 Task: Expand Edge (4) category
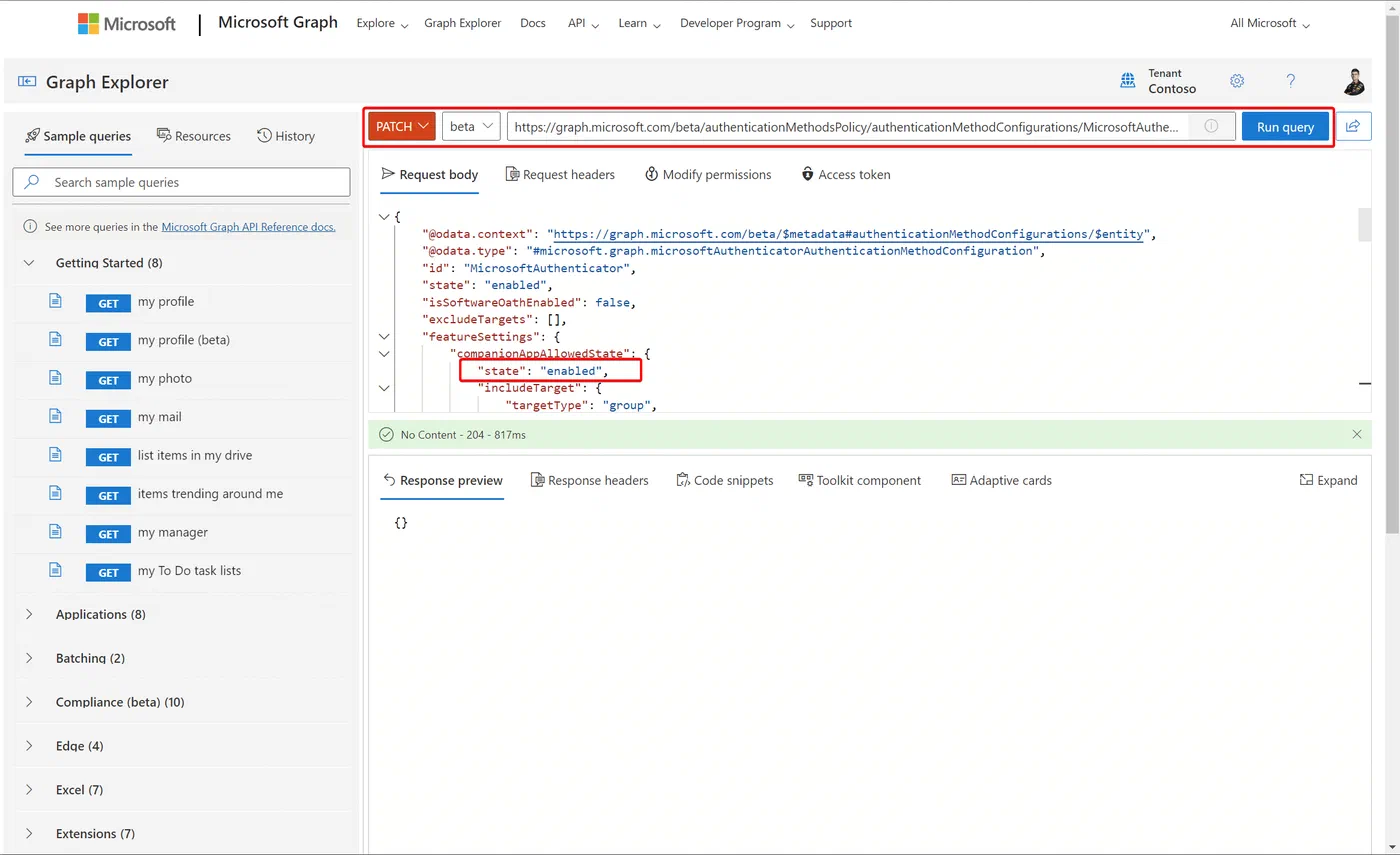coord(28,746)
